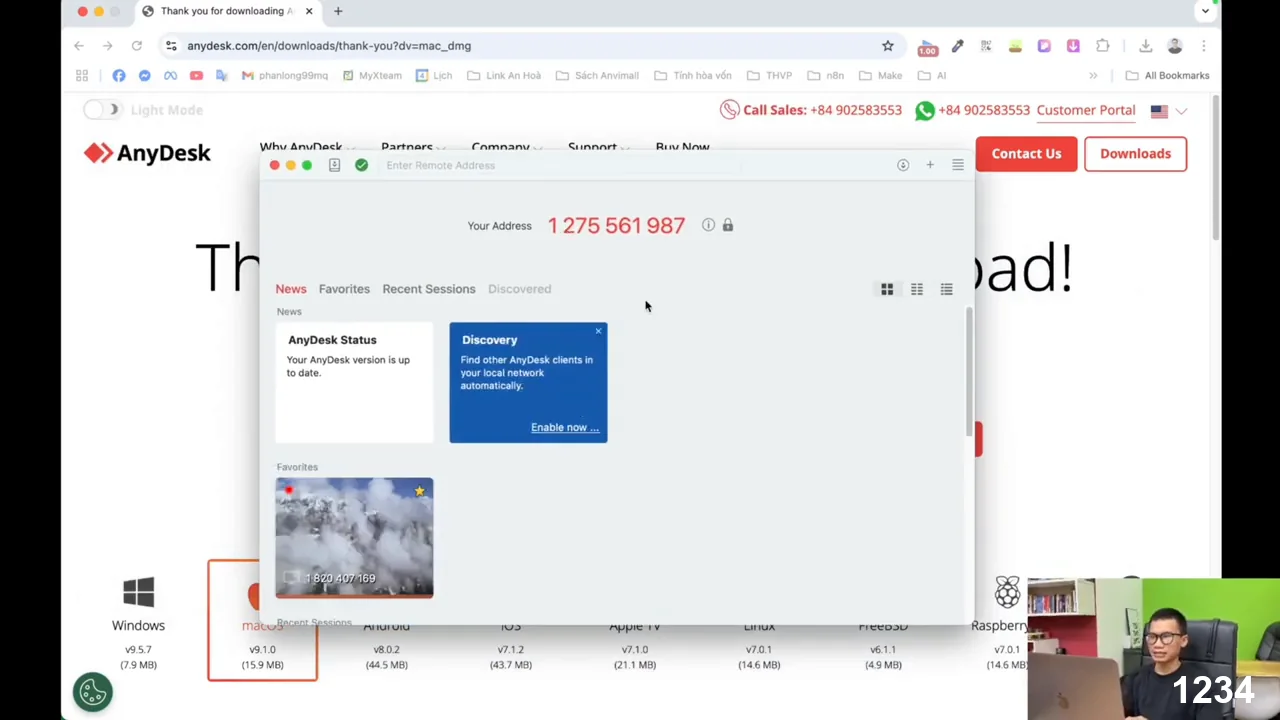Click the green connection status checkmark
The width and height of the screenshot is (1280, 720).
click(x=361, y=165)
